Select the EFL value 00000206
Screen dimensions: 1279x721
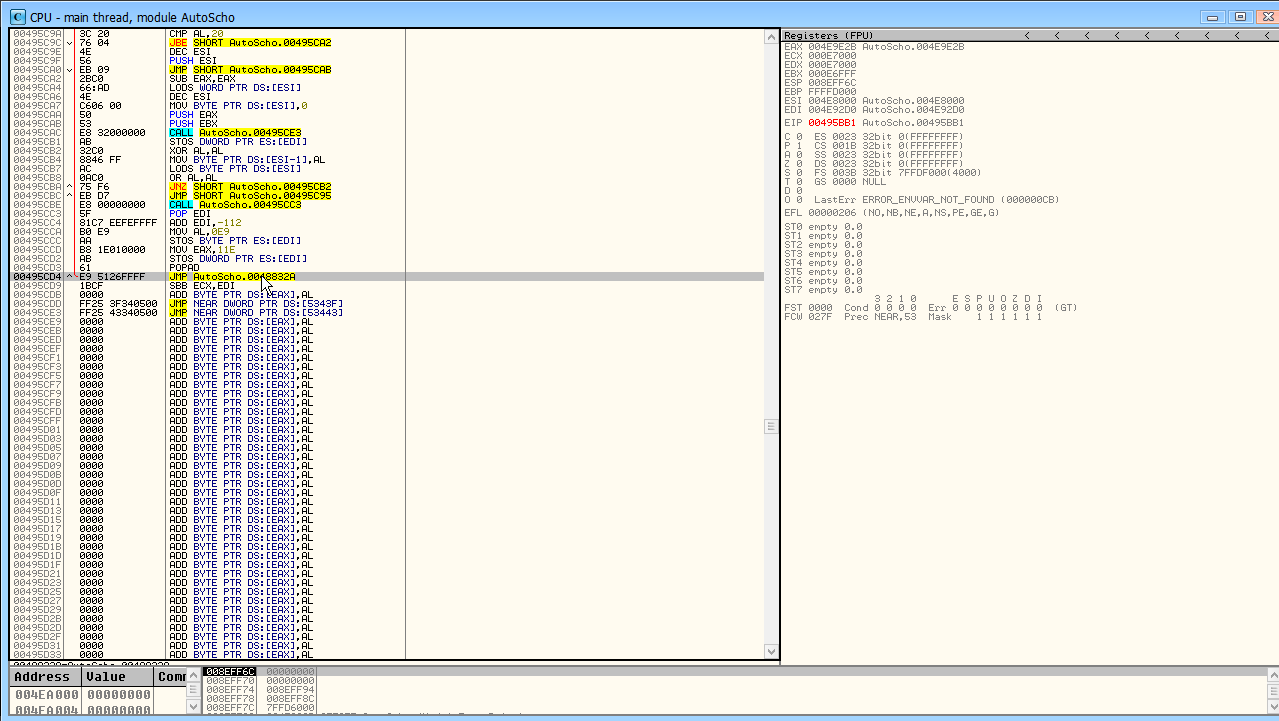click(832, 212)
